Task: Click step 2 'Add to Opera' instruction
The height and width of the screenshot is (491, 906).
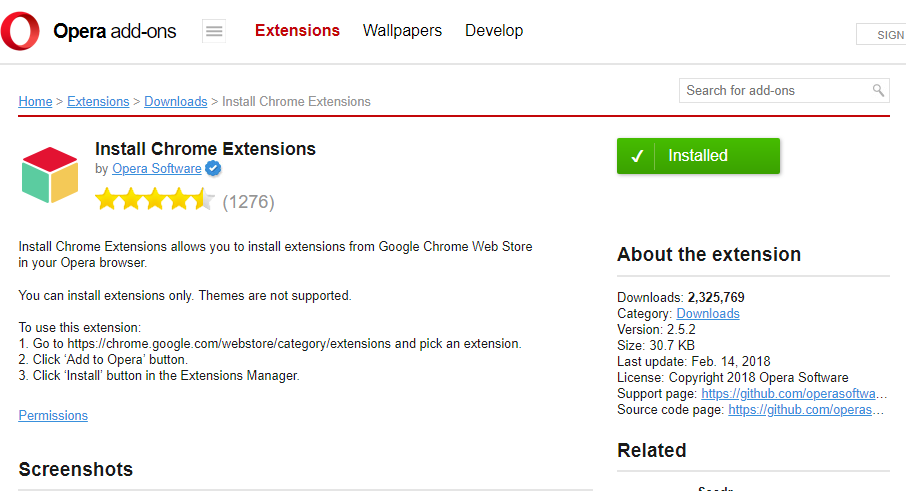Action: click(103, 360)
